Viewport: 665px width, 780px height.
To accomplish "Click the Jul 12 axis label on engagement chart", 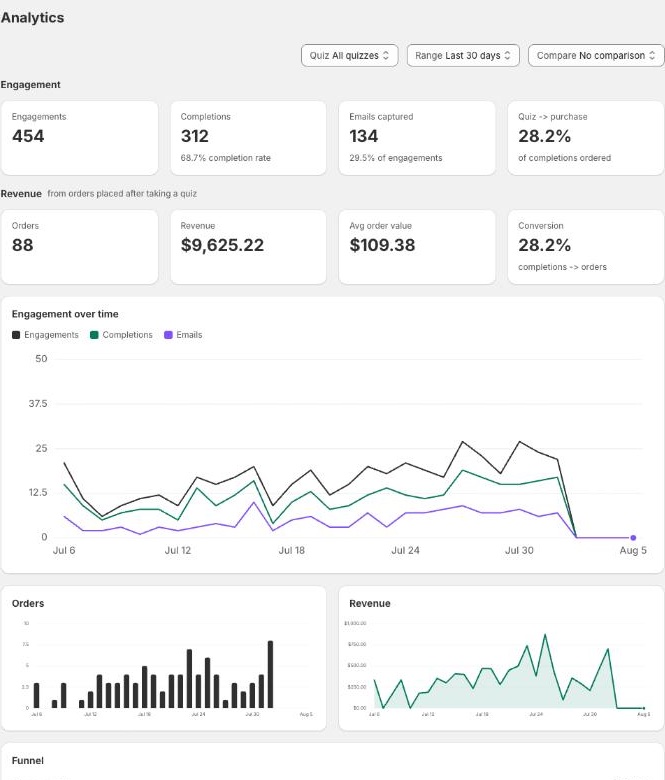I will point(178,550).
